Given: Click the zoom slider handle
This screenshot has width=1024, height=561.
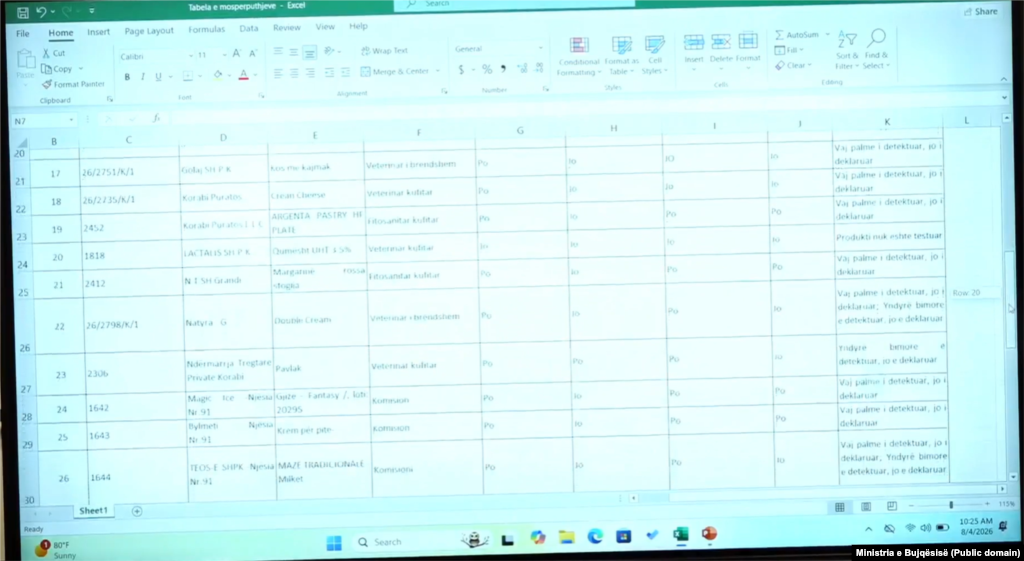Looking at the screenshot, I should tap(951, 505).
